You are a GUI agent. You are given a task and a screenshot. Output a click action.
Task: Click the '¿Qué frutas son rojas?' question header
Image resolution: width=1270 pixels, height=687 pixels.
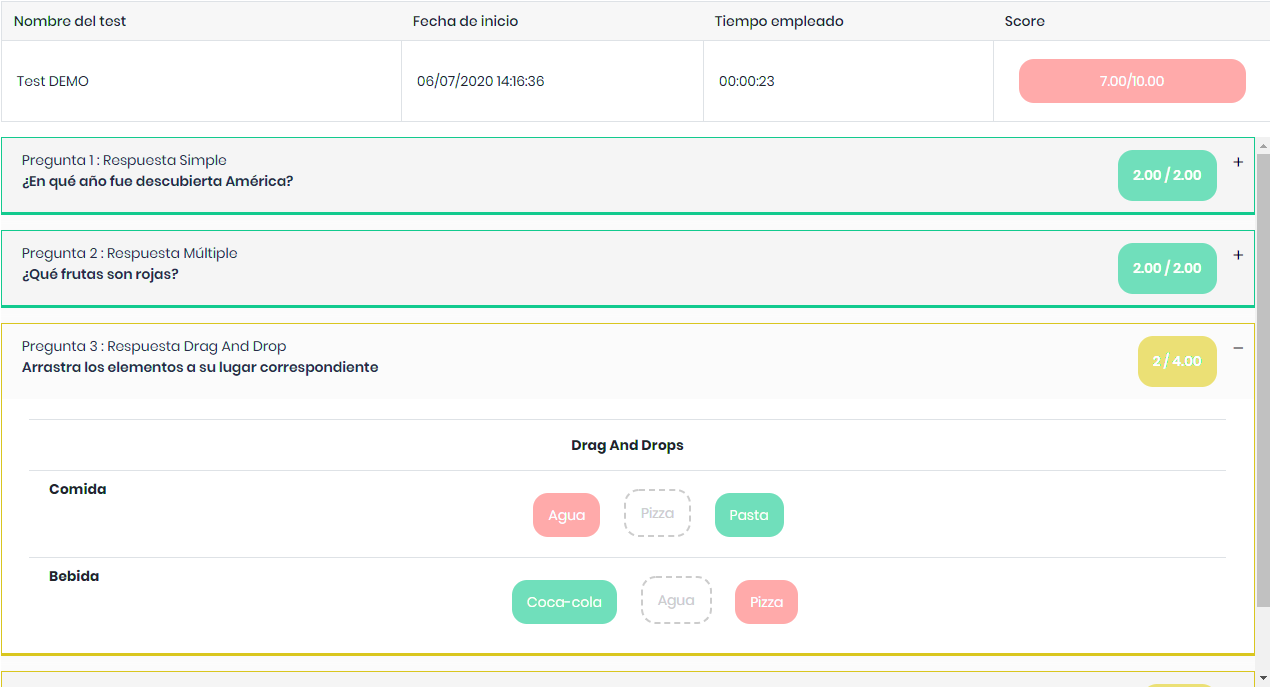[x=100, y=274]
